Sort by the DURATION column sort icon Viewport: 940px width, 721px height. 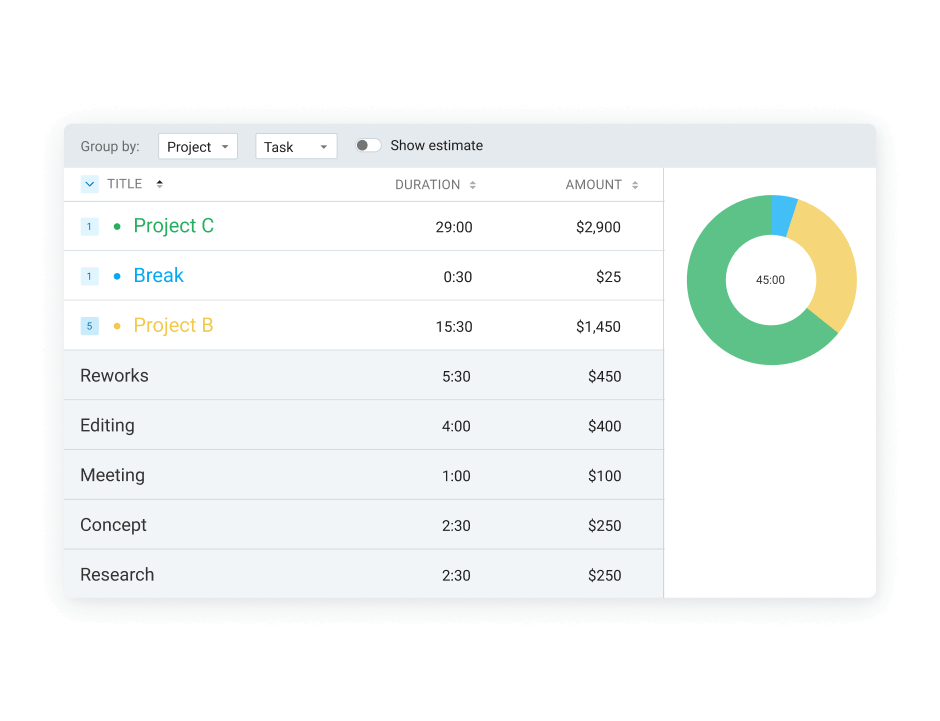pos(471,185)
